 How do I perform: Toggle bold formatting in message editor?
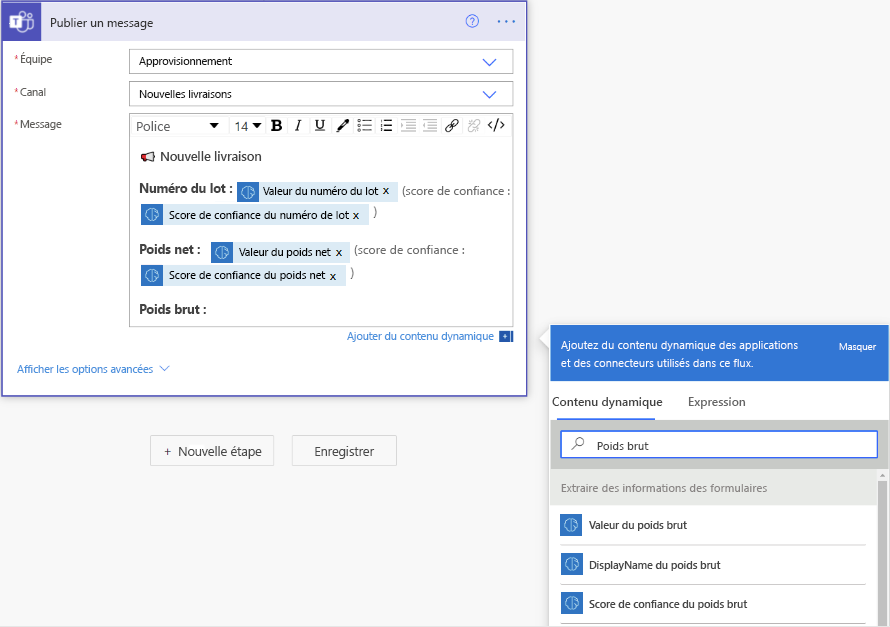tap(276, 125)
